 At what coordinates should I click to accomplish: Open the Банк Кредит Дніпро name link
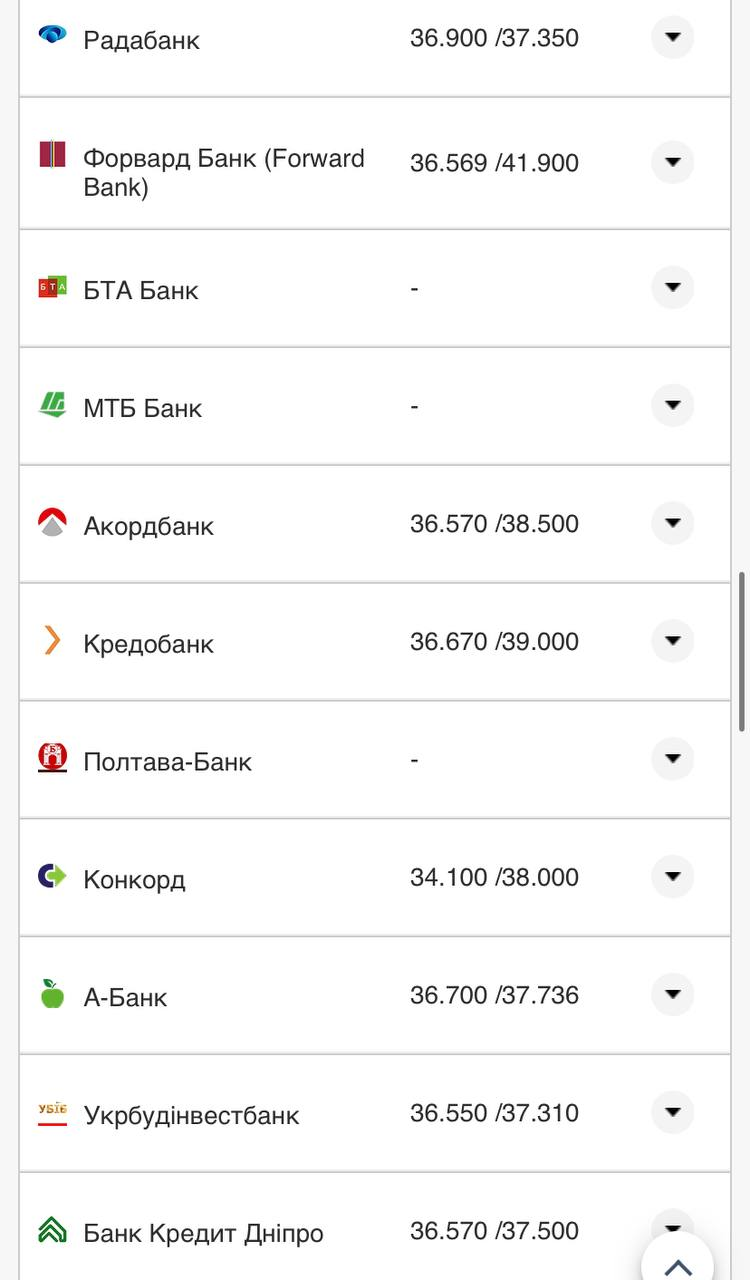[203, 1233]
